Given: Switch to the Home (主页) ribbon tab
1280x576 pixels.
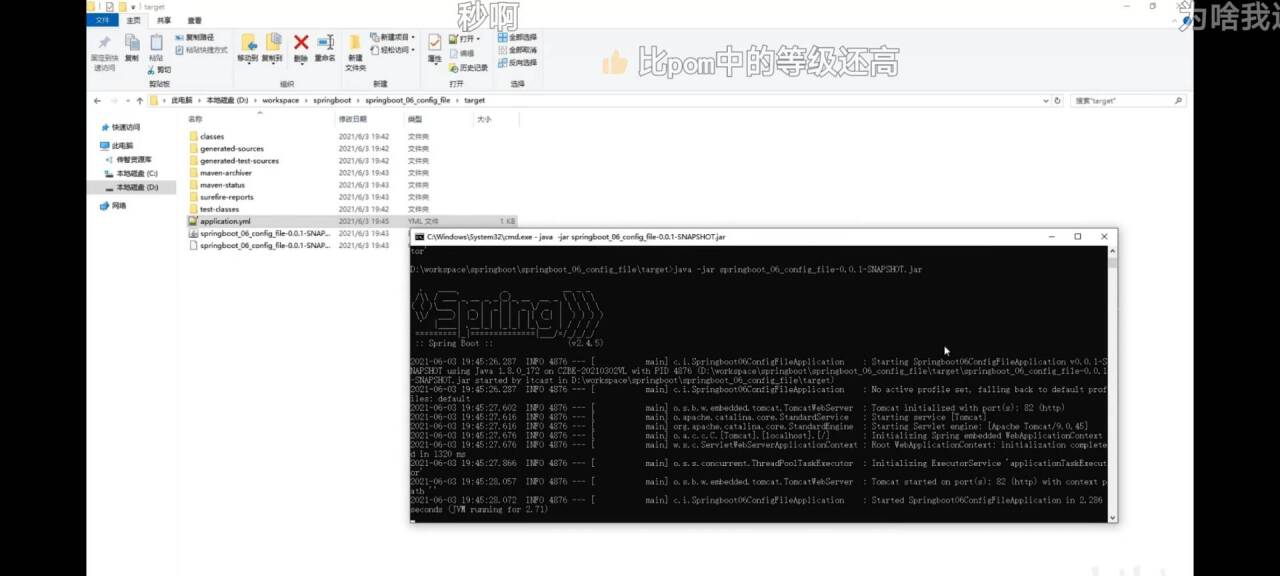Looking at the screenshot, I should click(133, 20).
